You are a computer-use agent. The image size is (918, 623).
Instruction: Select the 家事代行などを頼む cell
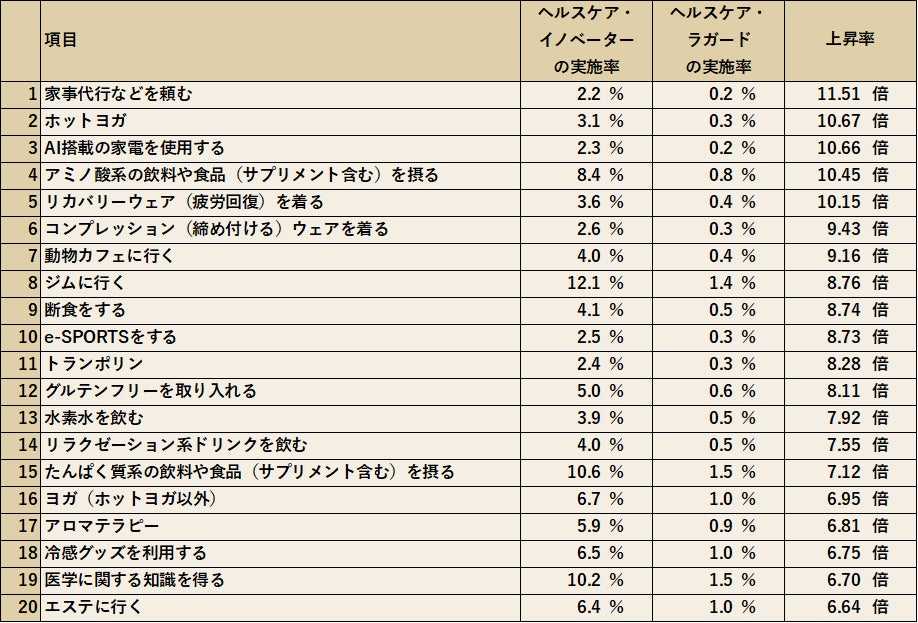coord(280,94)
